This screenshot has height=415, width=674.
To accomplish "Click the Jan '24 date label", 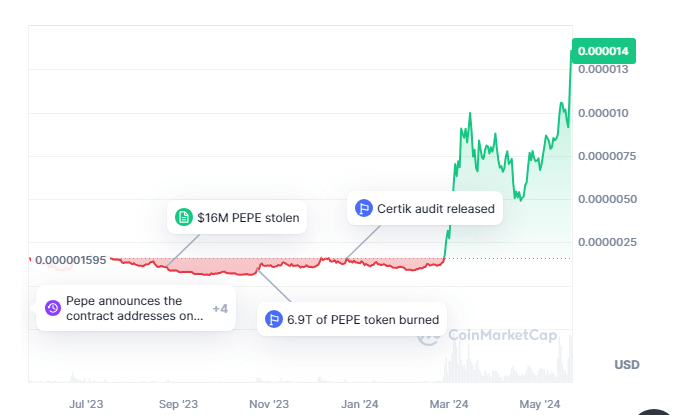I will [358, 404].
